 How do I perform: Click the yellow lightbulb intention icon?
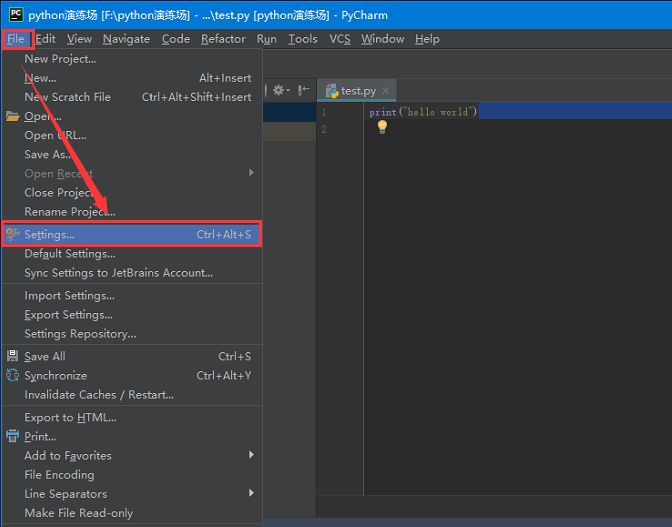[382, 127]
